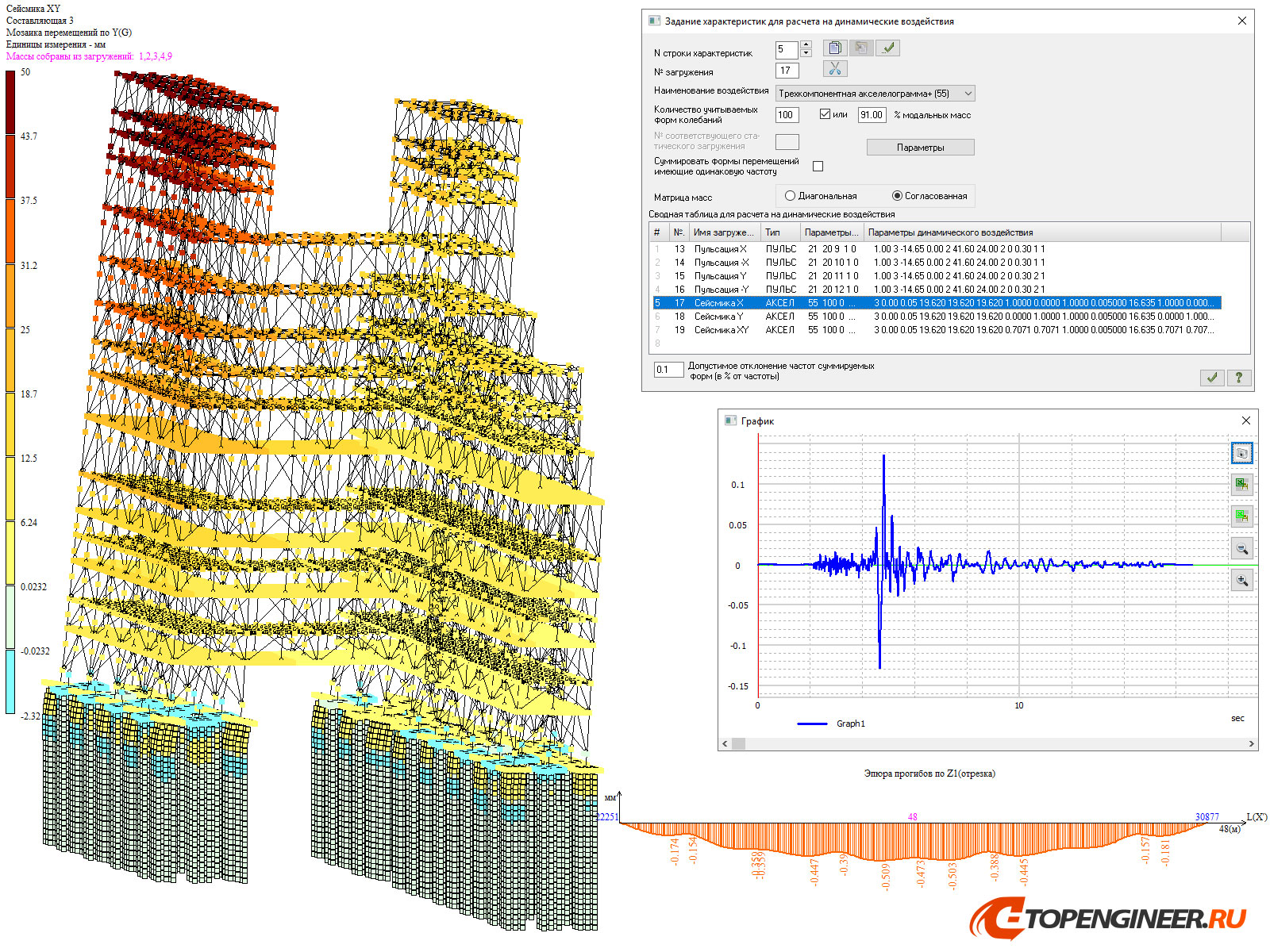
Task: Close the dynamic characteristics dialog
Action: pos(1242,21)
